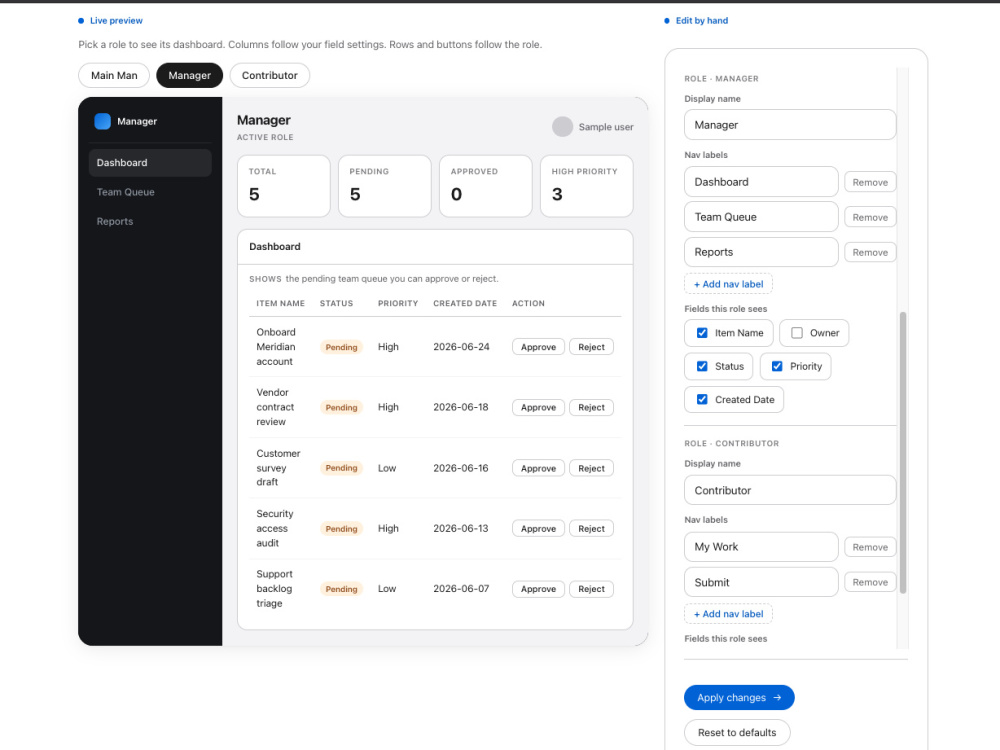
Task: Edit the Contributor display name field
Action: (790, 490)
